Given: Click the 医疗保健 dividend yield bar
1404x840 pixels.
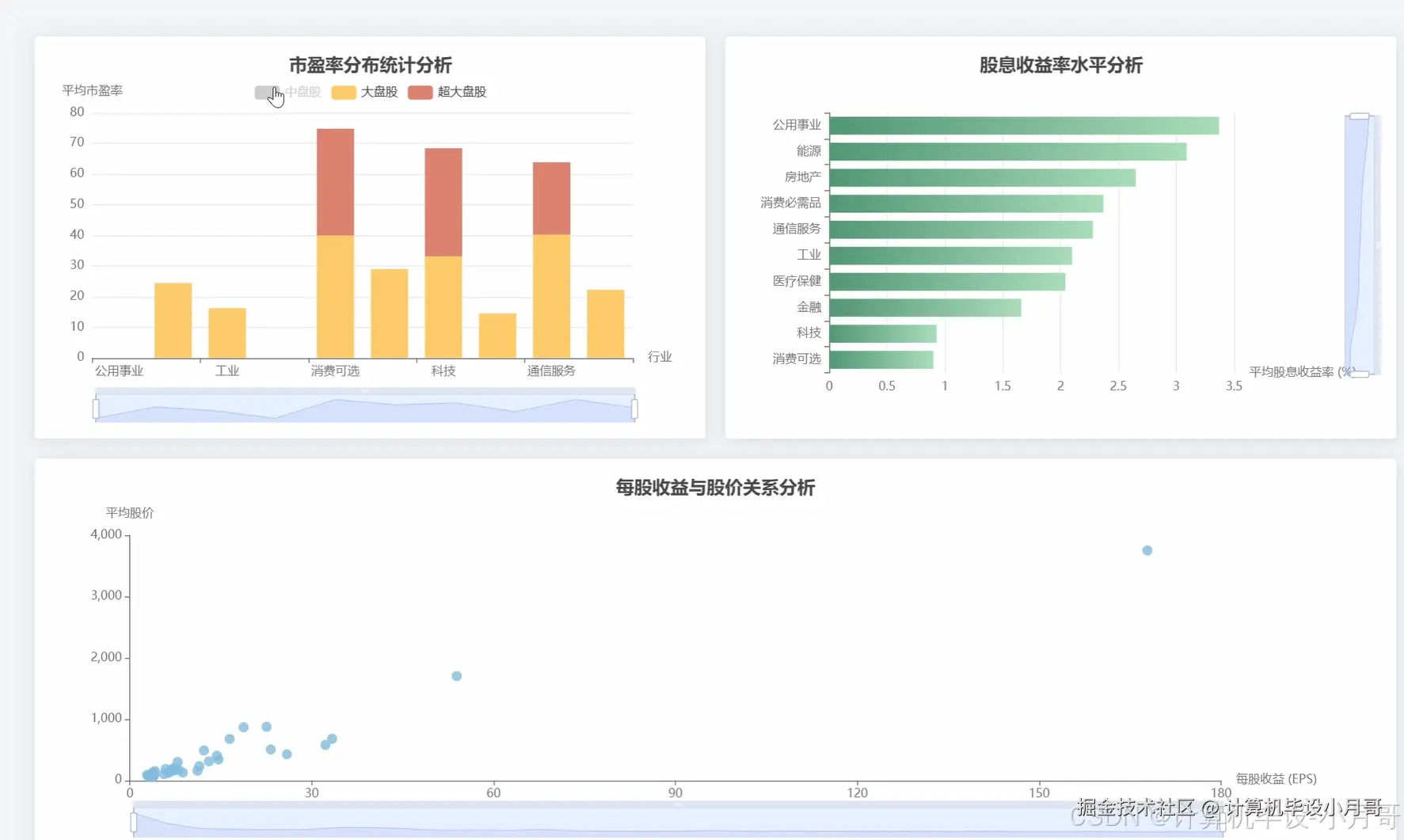Looking at the screenshot, I should [947, 282].
